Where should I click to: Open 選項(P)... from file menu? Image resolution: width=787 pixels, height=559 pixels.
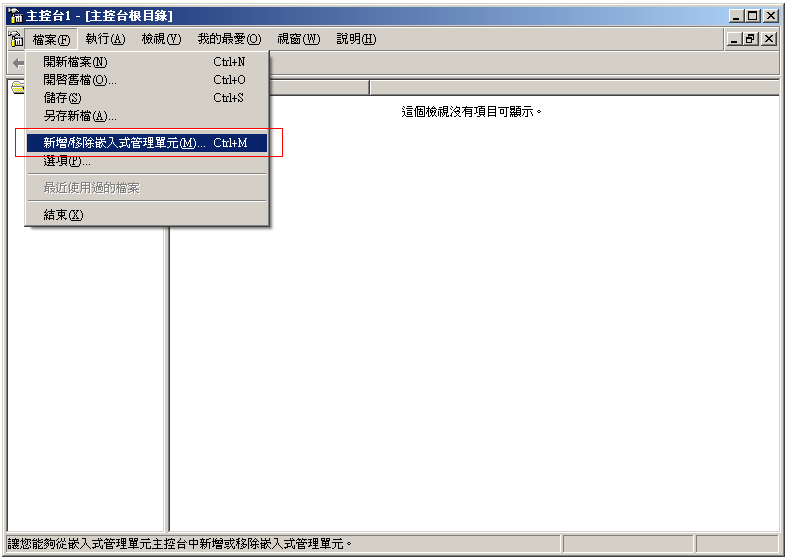point(147,161)
